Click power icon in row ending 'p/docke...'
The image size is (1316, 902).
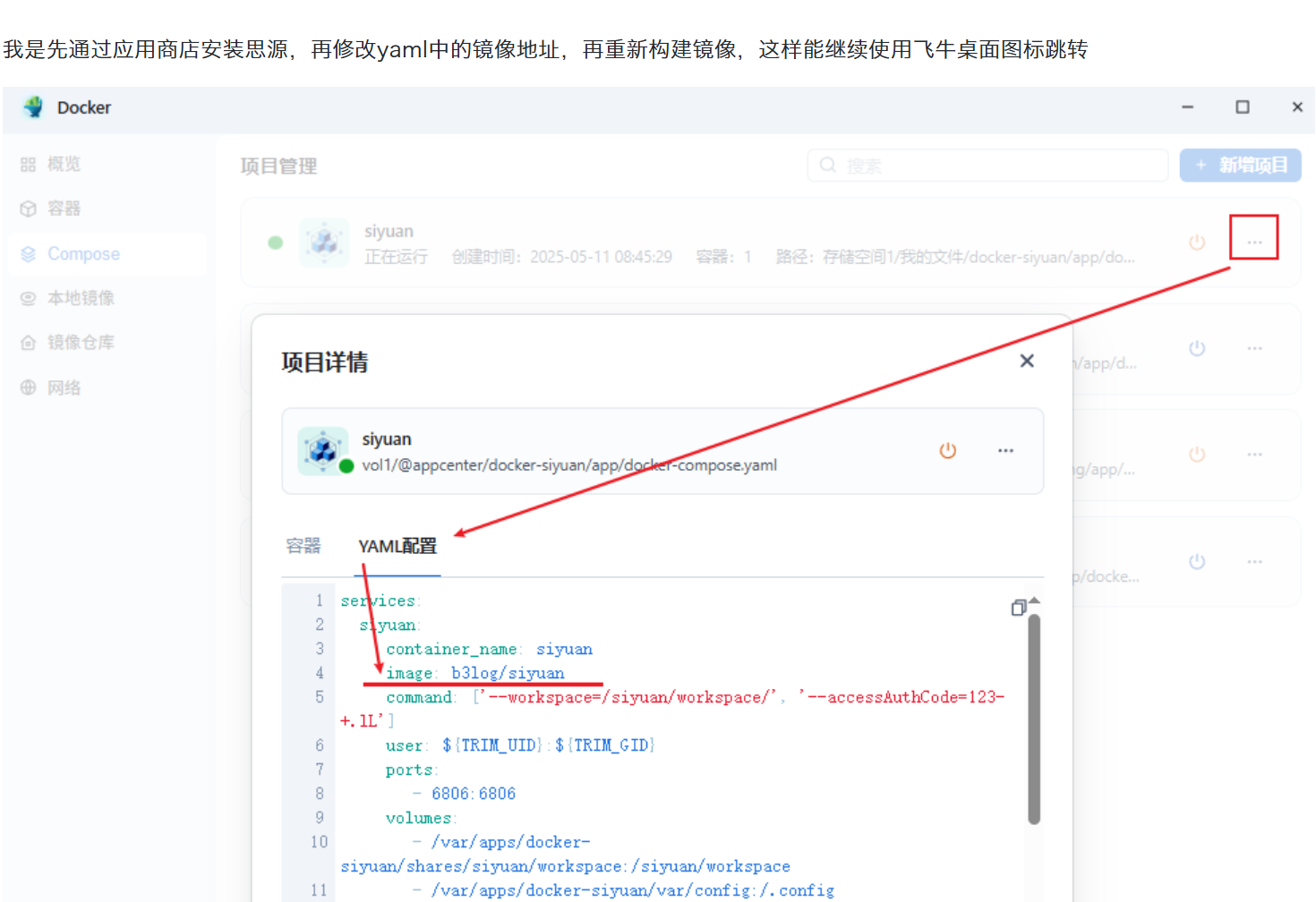click(x=1197, y=561)
